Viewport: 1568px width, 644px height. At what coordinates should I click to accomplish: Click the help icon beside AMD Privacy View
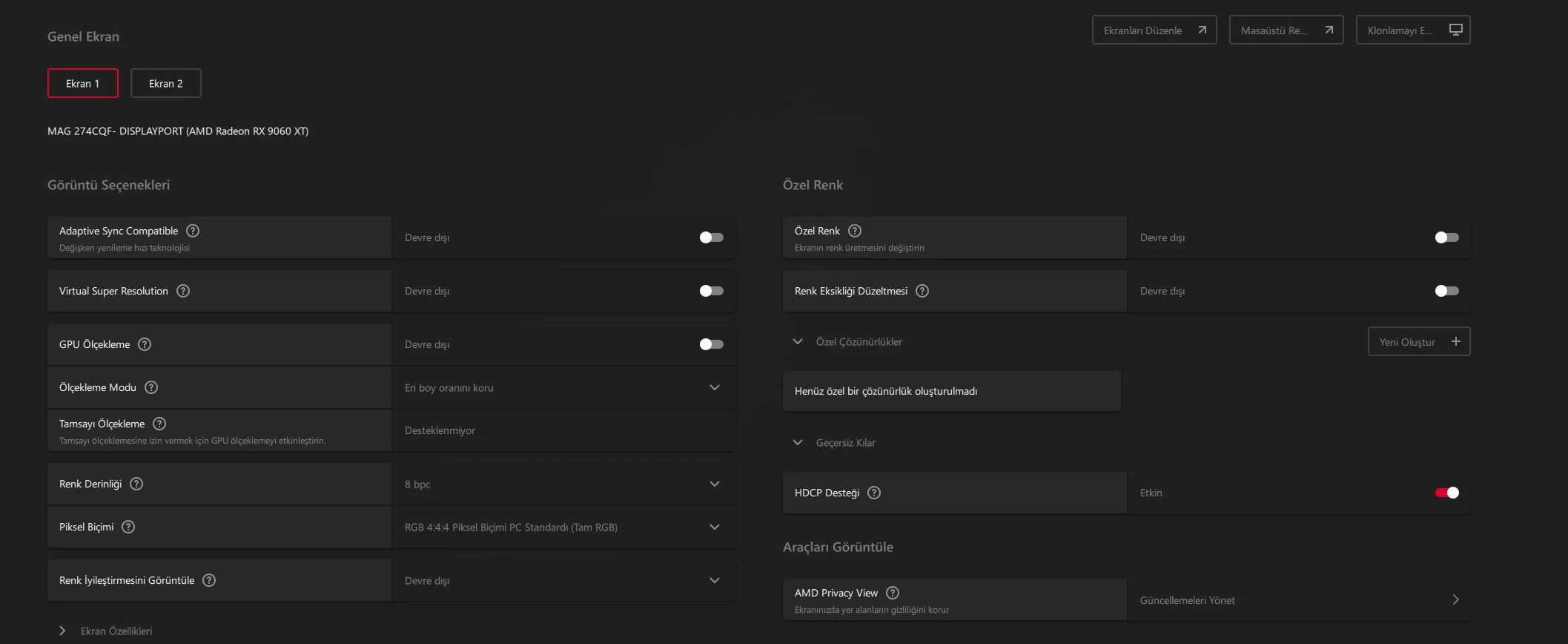pos(893,593)
